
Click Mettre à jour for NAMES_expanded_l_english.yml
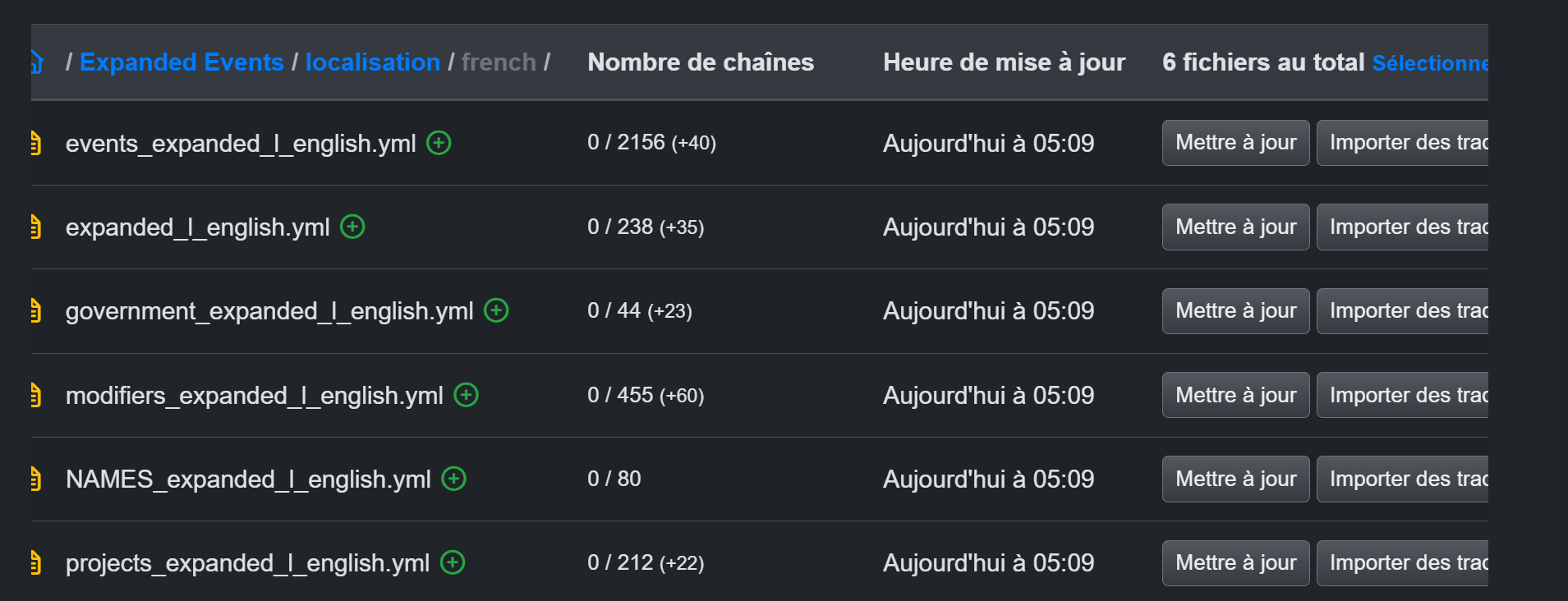[x=1235, y=479]
